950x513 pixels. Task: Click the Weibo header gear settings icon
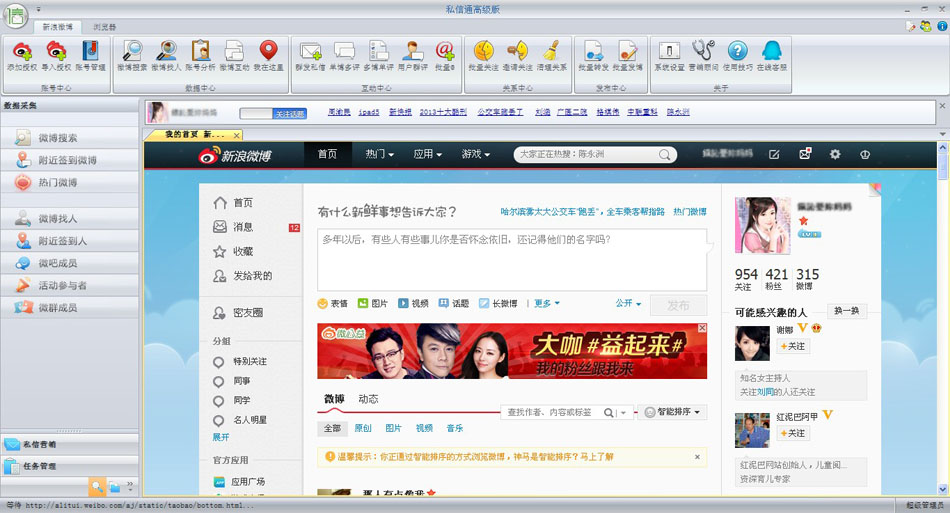pos(835,154)
